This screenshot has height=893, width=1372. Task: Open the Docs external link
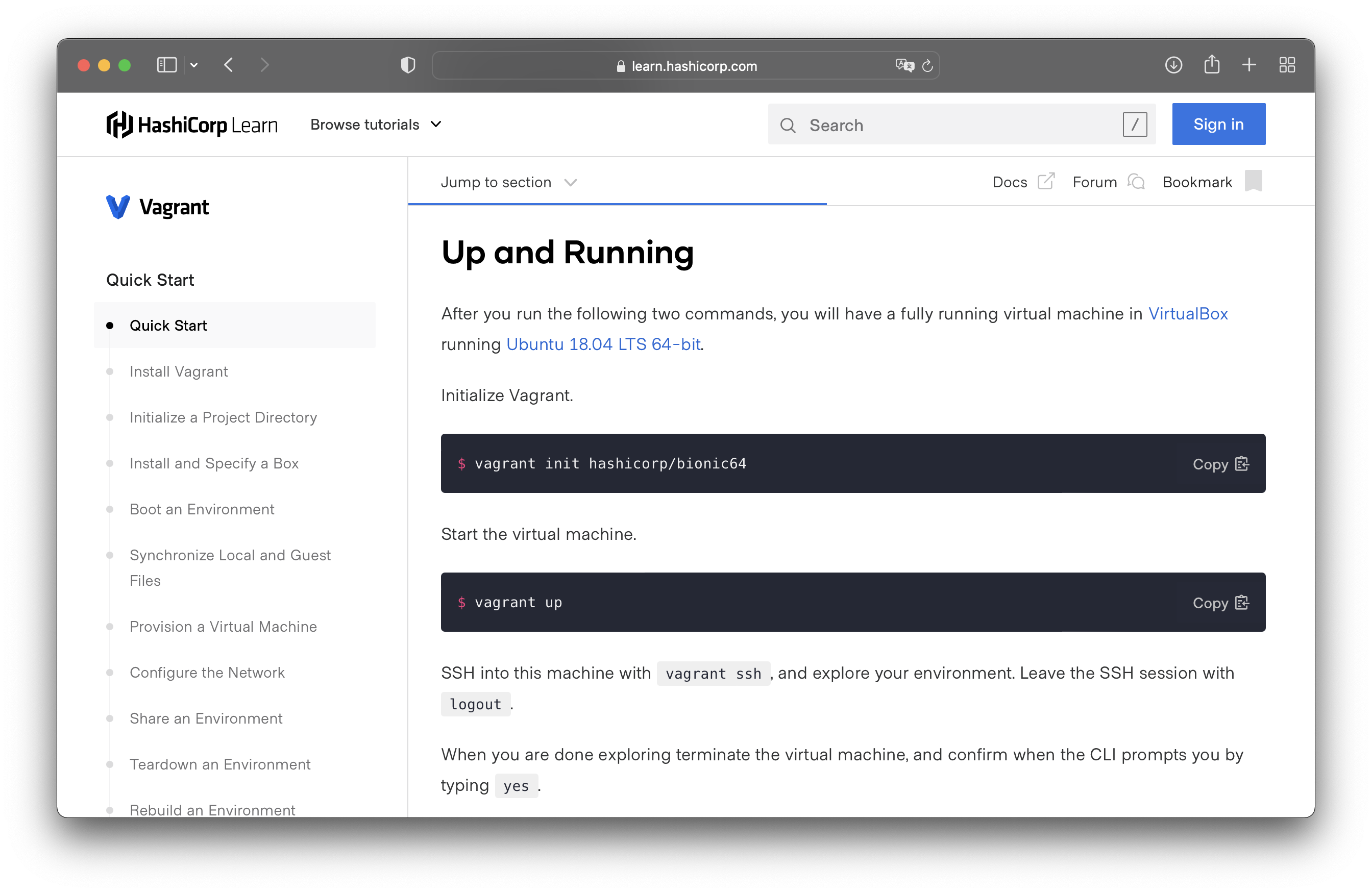(x=1022, y=182)
